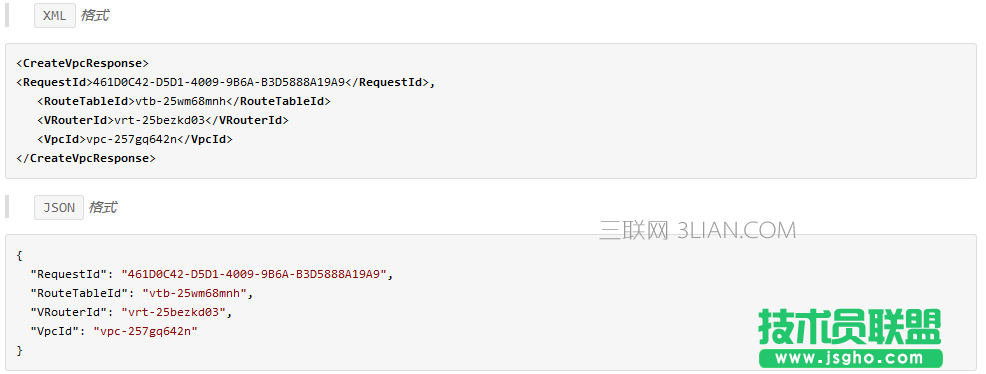Click the vrt-25bezkd03 value in XML

[x=159, y=120]
